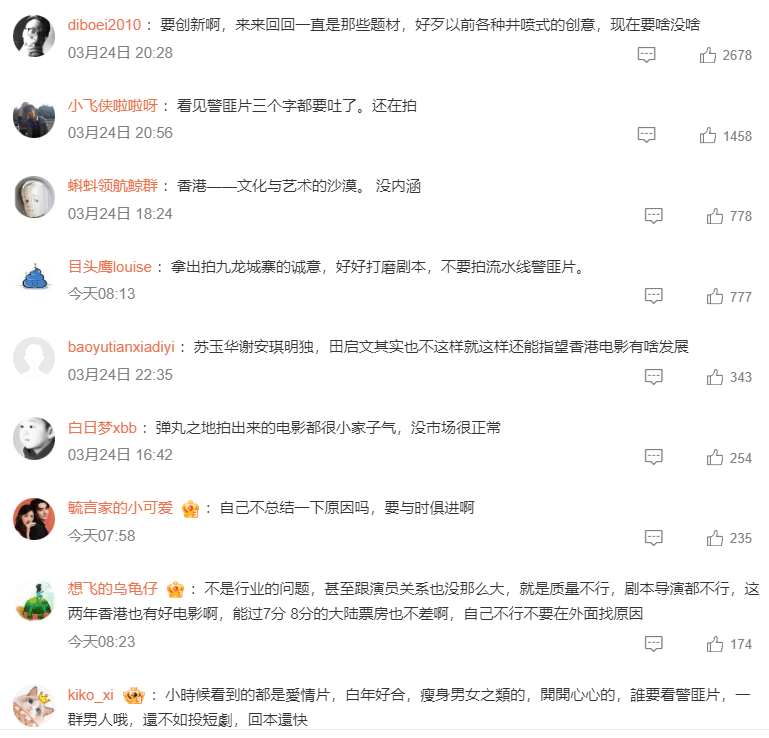
Task: Open 小飞侠啦啦呀 user profile link
Action: (113, 105)
